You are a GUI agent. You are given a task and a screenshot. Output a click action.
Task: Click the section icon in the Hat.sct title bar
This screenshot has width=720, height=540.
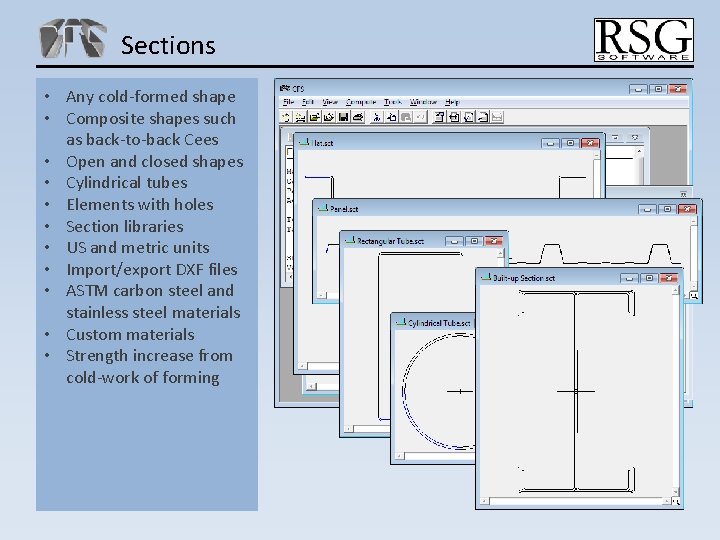tap(304, 143)
